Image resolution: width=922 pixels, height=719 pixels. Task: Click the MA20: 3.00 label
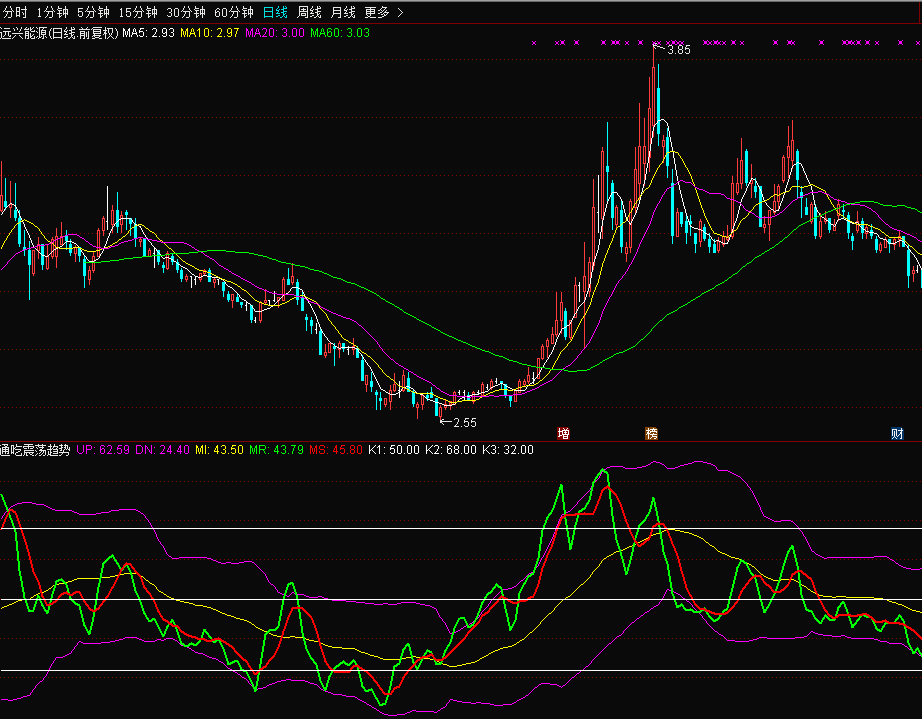[275, 33]
